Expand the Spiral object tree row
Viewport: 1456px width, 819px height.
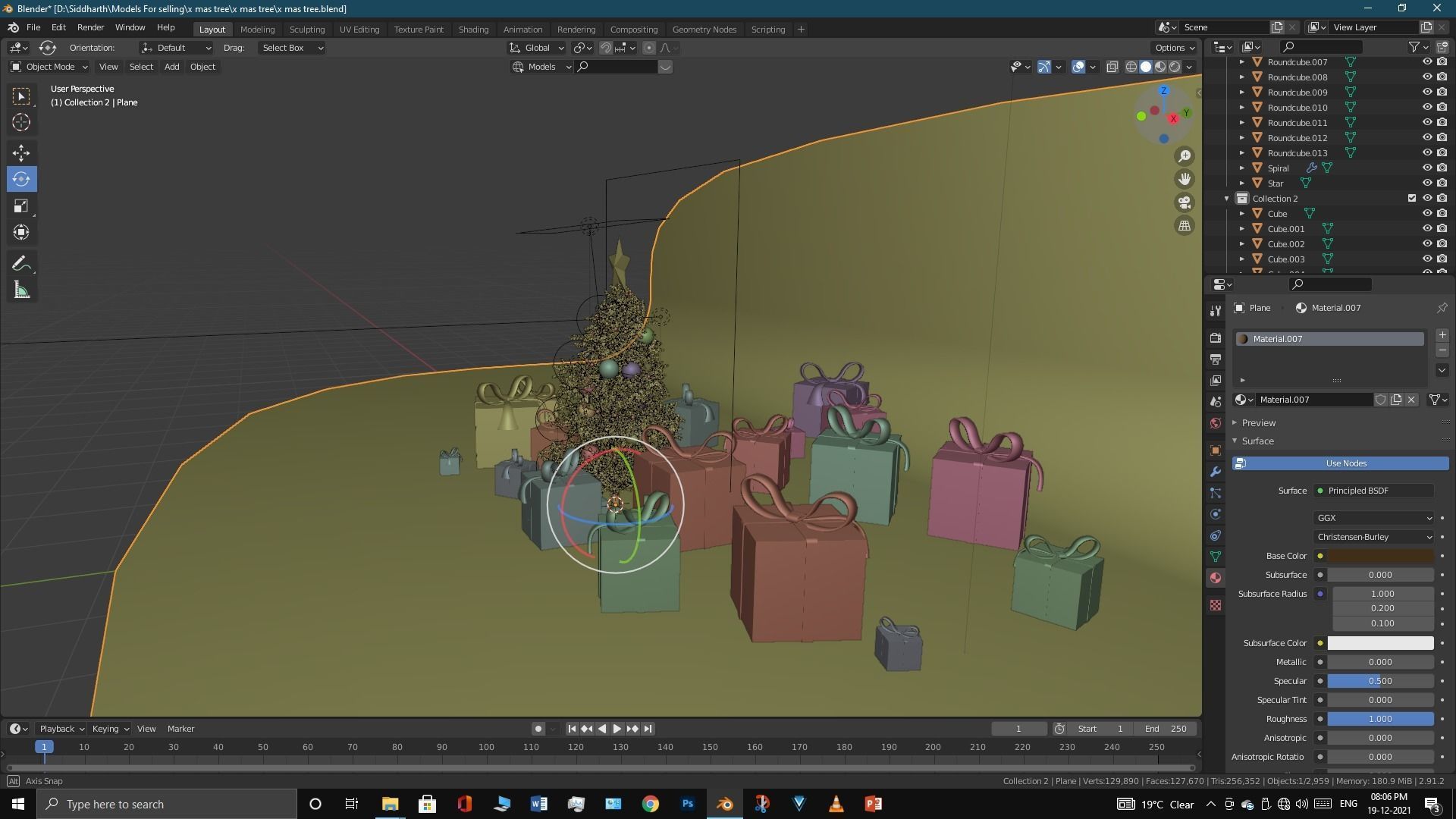[1241, 168]
